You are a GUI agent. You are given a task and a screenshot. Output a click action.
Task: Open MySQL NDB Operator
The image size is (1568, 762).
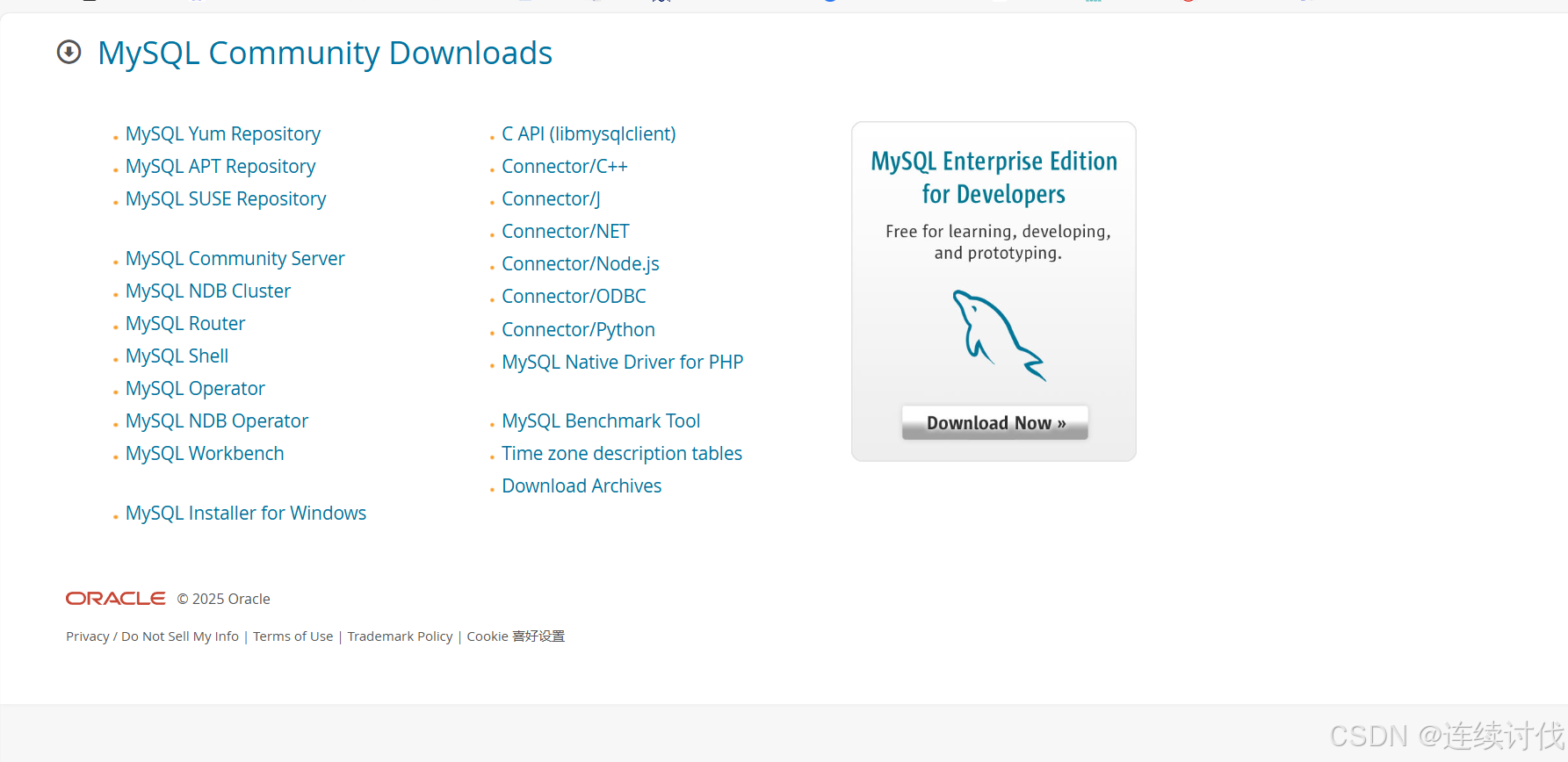tap(217, 421)
